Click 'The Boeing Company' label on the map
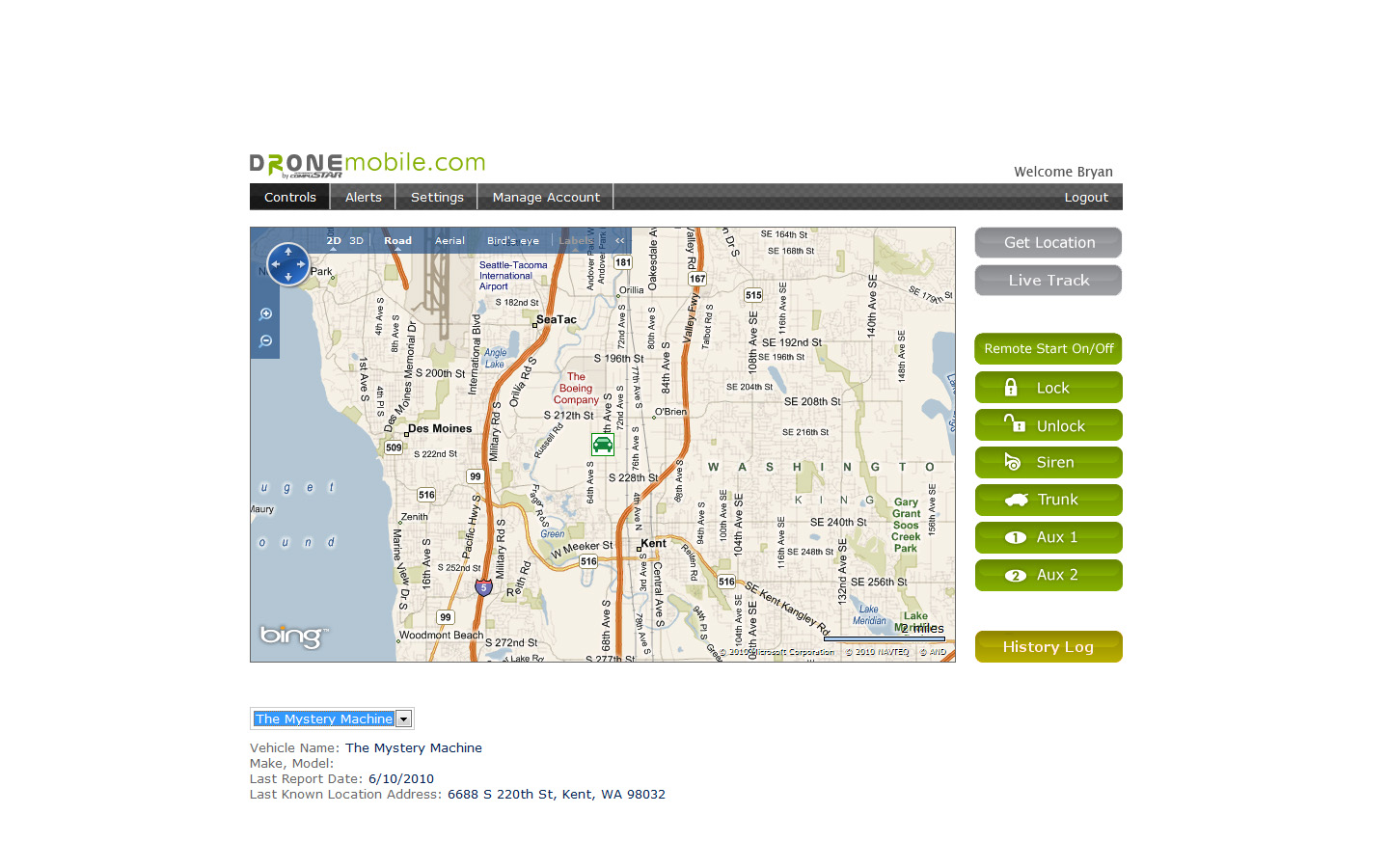Screen dimensions: 1389x868 coord(576,389)
